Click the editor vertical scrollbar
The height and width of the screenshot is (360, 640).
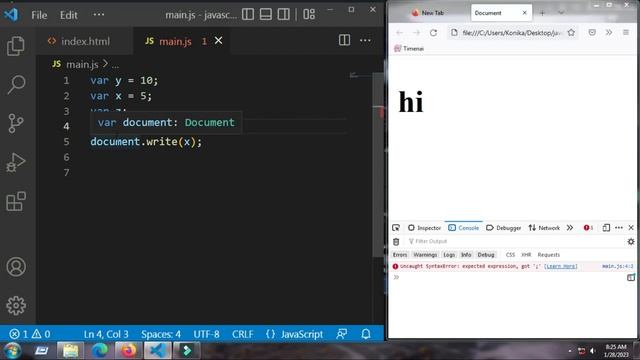pos(379,165)
